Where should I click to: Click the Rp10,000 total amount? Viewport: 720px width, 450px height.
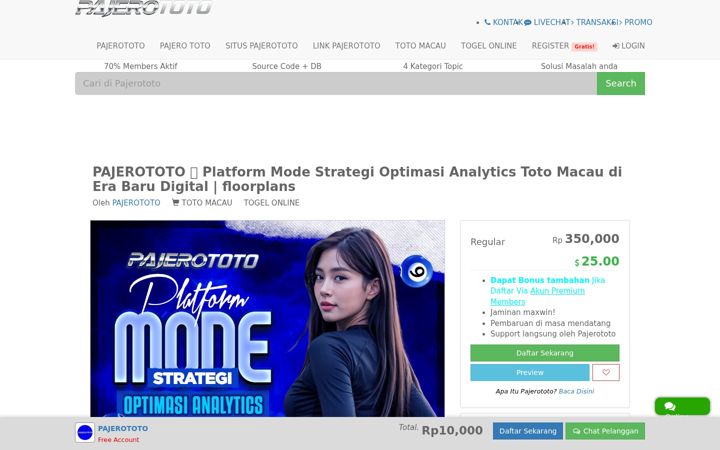click(x=452, y=431)
